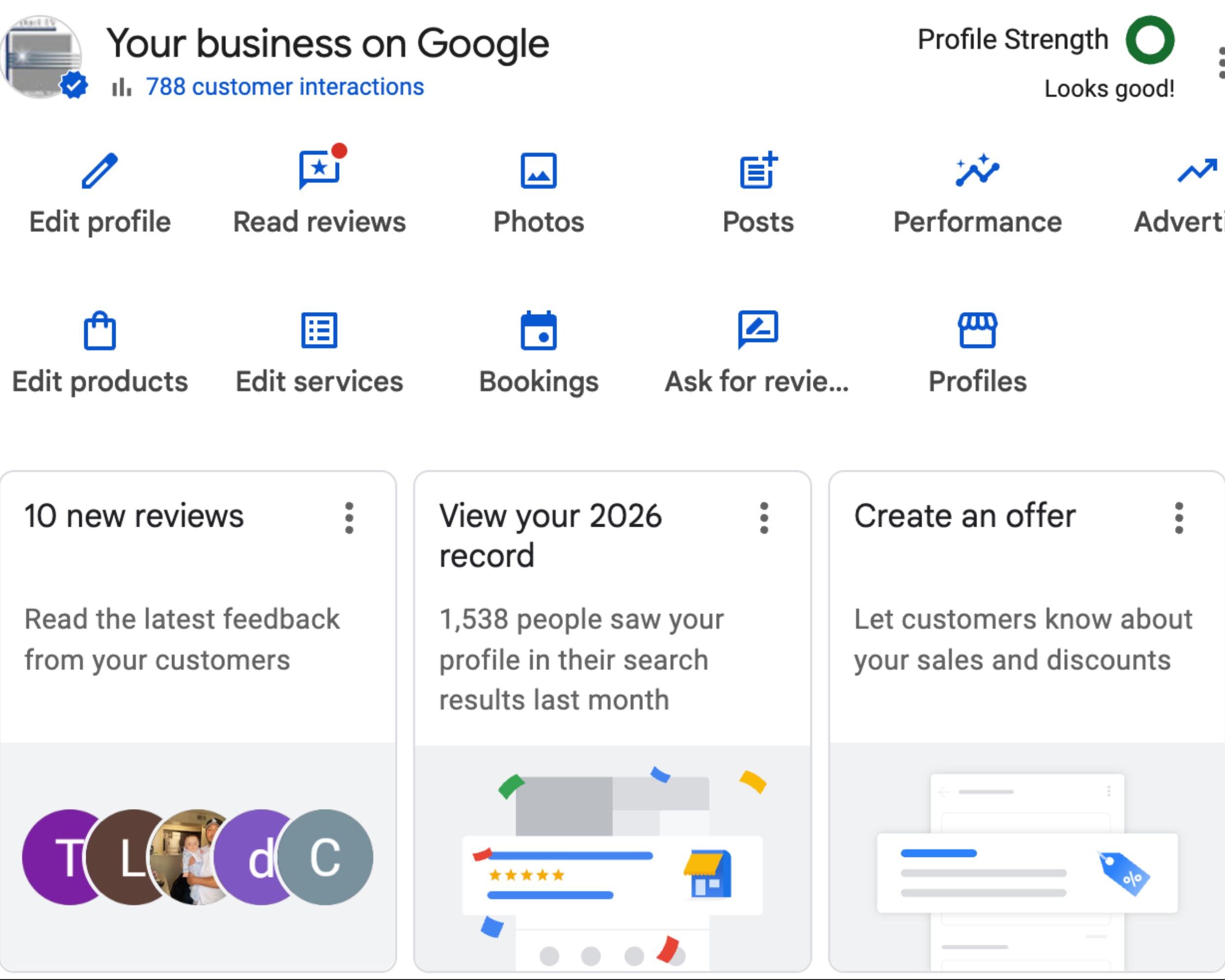
Task: Open the Profiles storefront icon
Action: pos(977,330)
